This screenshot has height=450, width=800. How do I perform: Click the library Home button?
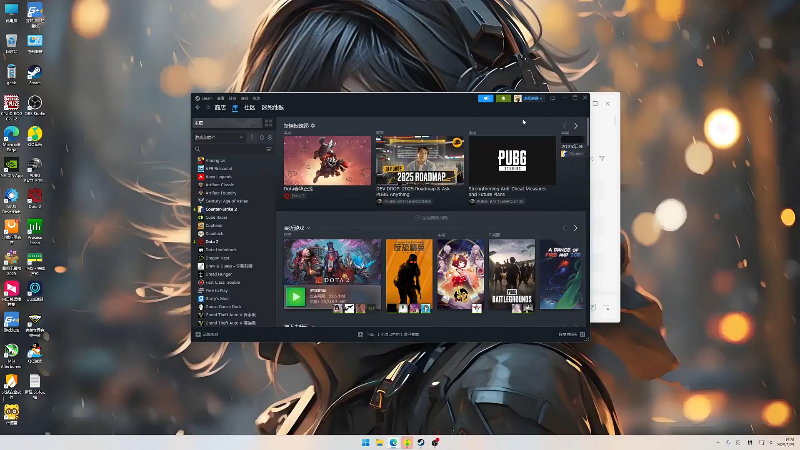228,123
